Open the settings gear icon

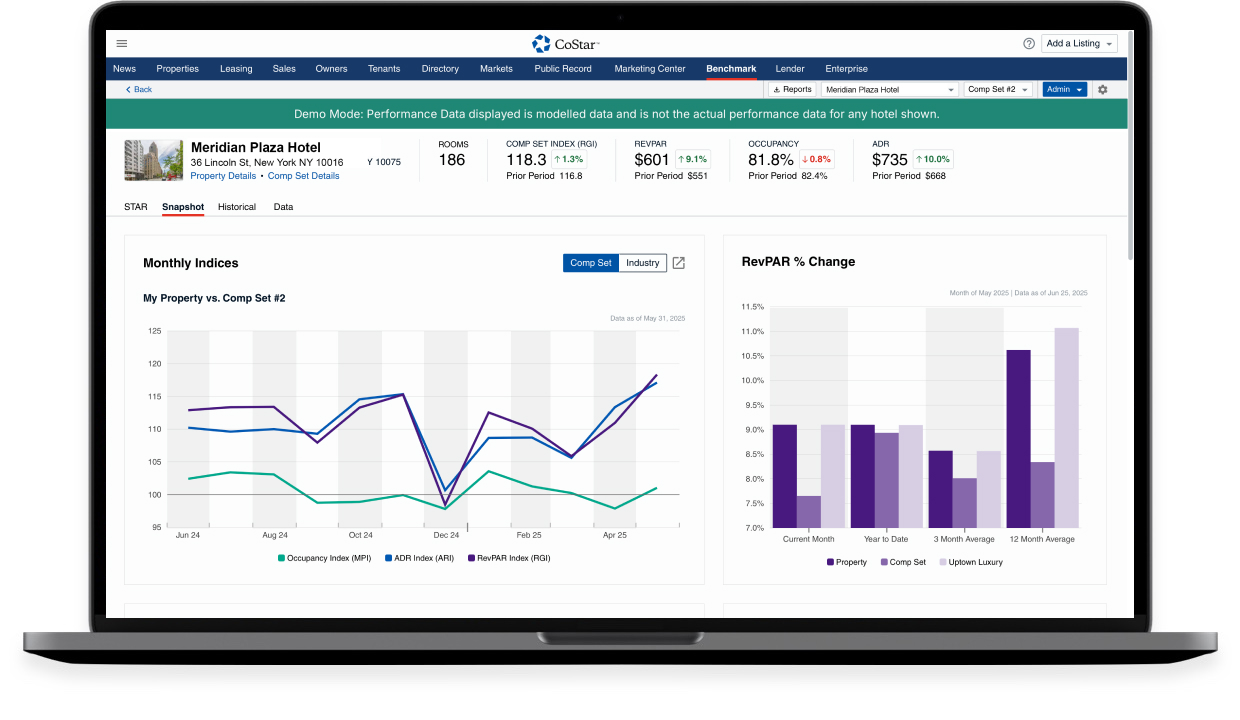point(1103,90)
